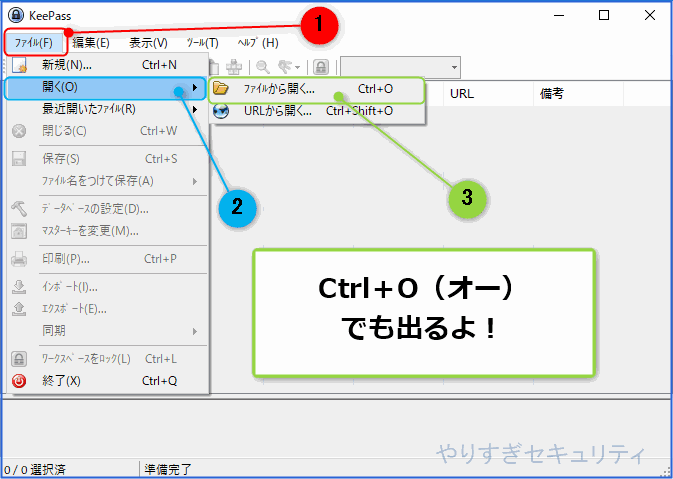The width and height of the screenshot is (673, 479).
Task: Click the 備考 column header
Action: (578, 93)
